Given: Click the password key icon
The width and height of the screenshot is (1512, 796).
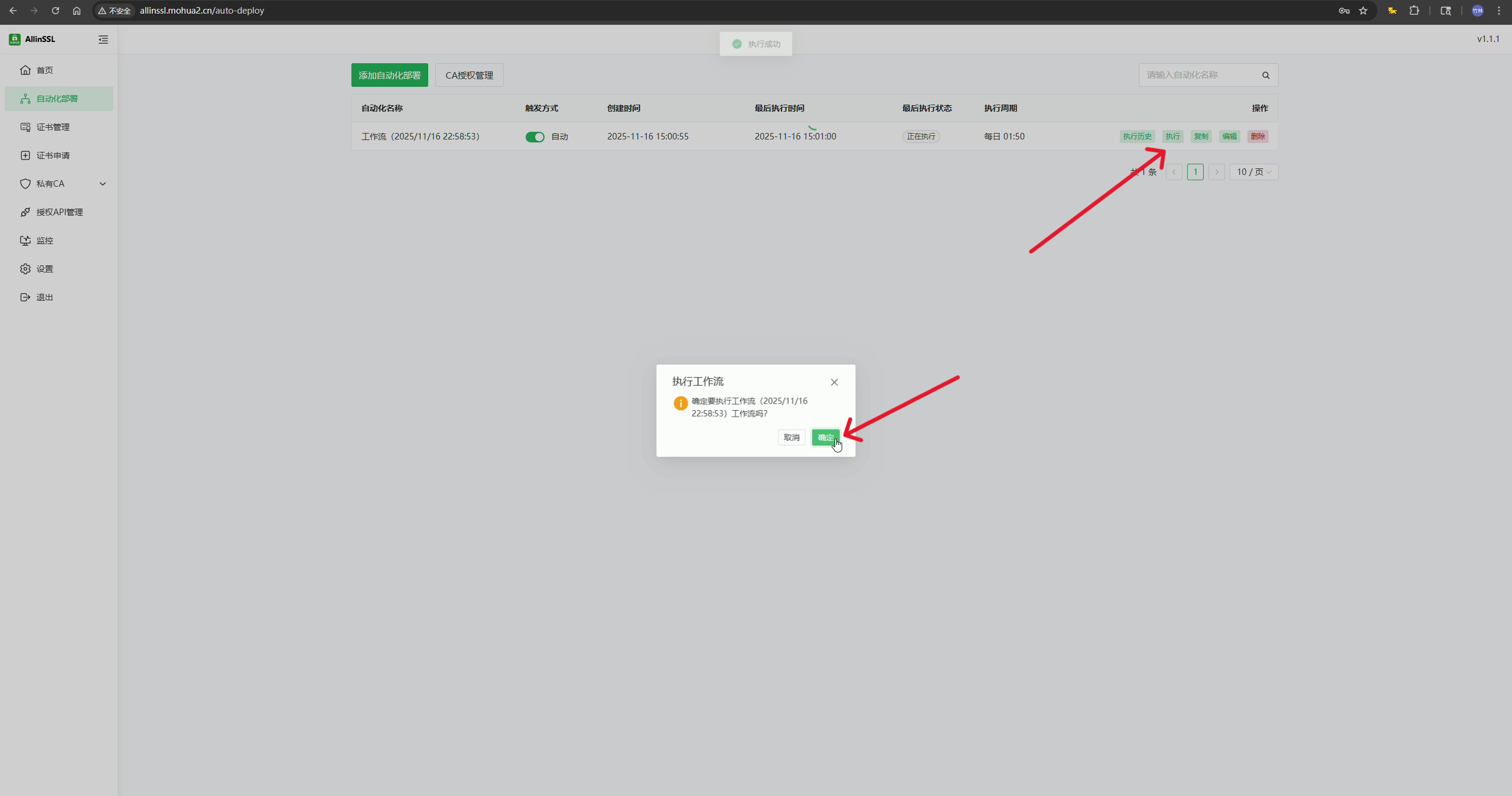Looking at the screenshot, I should 1344,11.
